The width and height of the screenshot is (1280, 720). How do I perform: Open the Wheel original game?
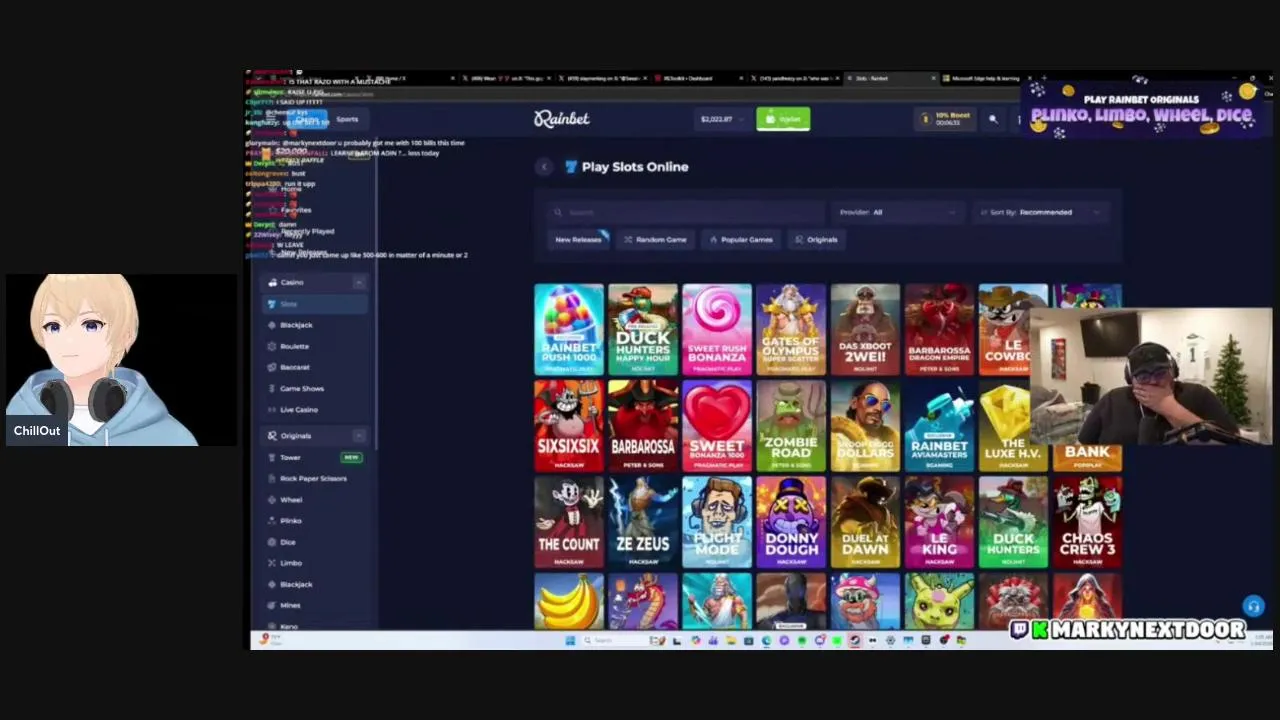click(x=290, y=499)
